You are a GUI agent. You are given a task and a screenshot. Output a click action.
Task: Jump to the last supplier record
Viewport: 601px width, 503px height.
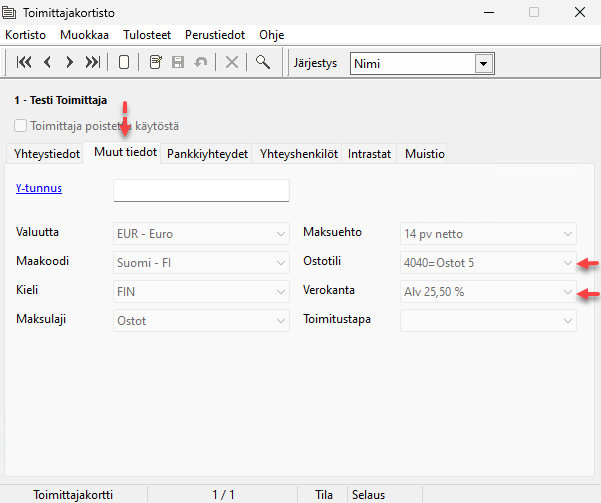[93, 62]
